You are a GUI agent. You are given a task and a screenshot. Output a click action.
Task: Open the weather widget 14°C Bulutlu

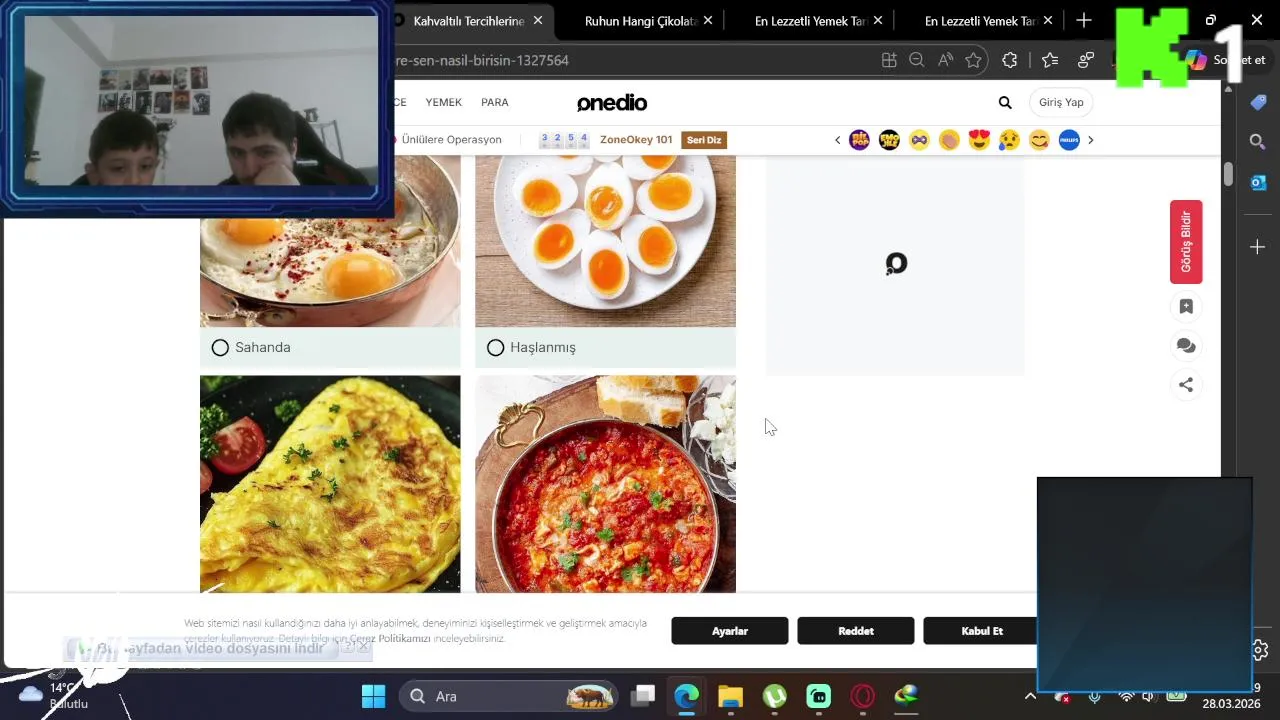click(x=55, y=695)
